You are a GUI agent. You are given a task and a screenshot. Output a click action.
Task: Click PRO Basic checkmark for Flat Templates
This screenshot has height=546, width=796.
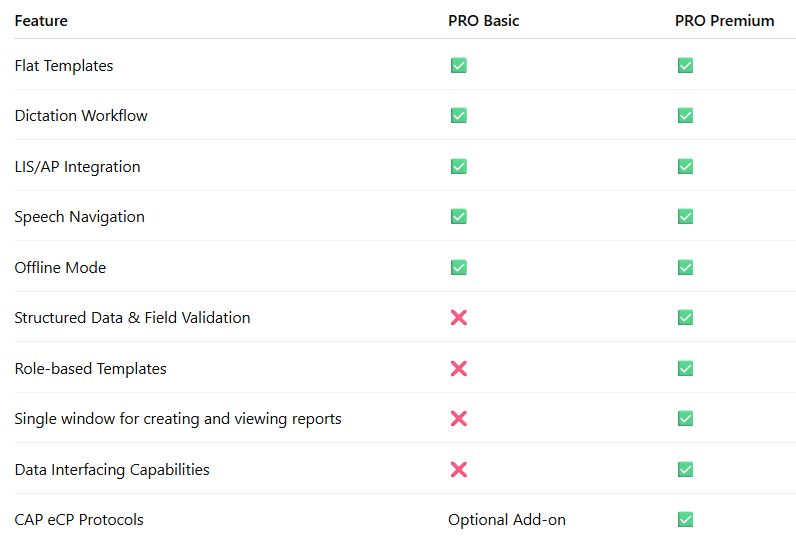458,65
